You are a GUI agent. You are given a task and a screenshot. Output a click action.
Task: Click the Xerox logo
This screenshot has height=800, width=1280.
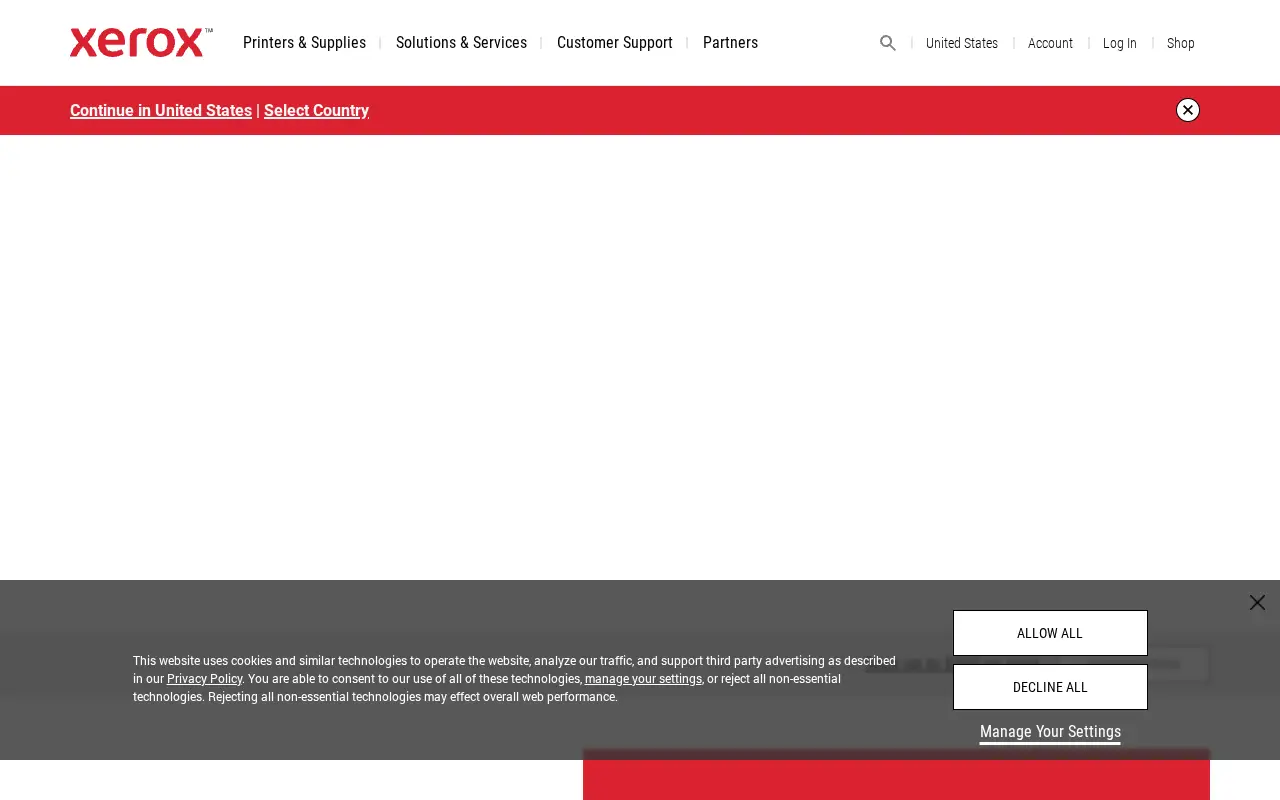click(141, 42)
